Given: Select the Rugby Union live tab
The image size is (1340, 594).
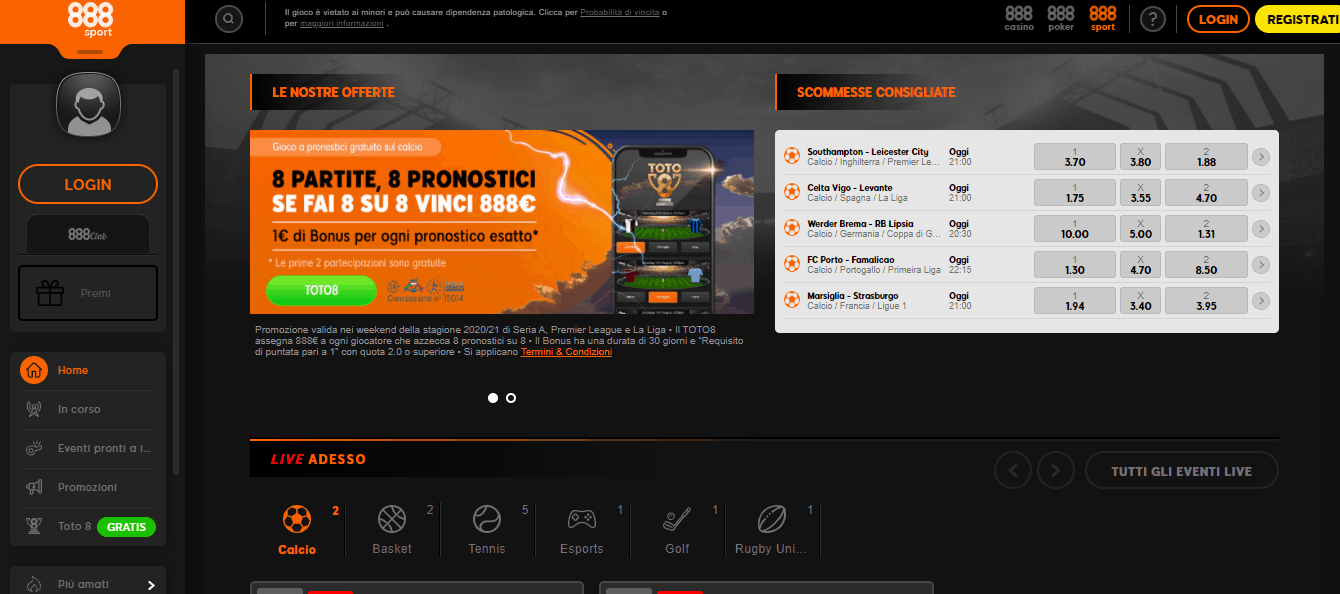Looking at the screenshot, I should [772, 530].
